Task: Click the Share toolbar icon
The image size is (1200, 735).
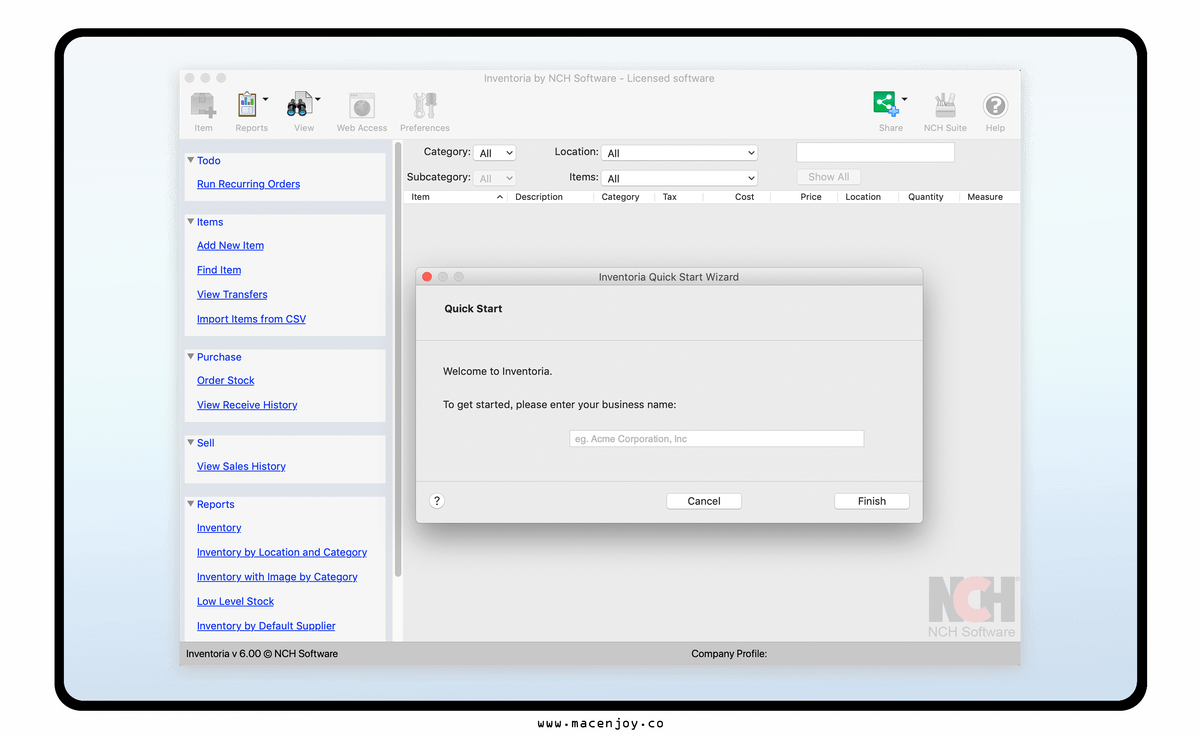Action: [x=885, y=104]
